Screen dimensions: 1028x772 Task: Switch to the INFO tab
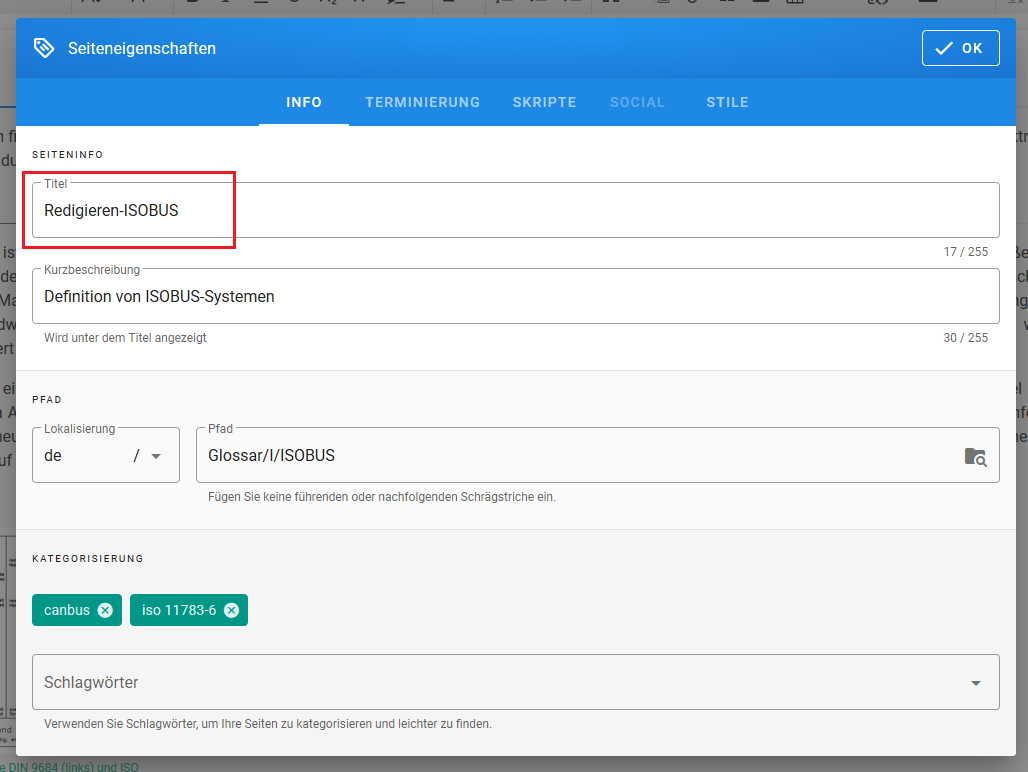pos(304,102)
